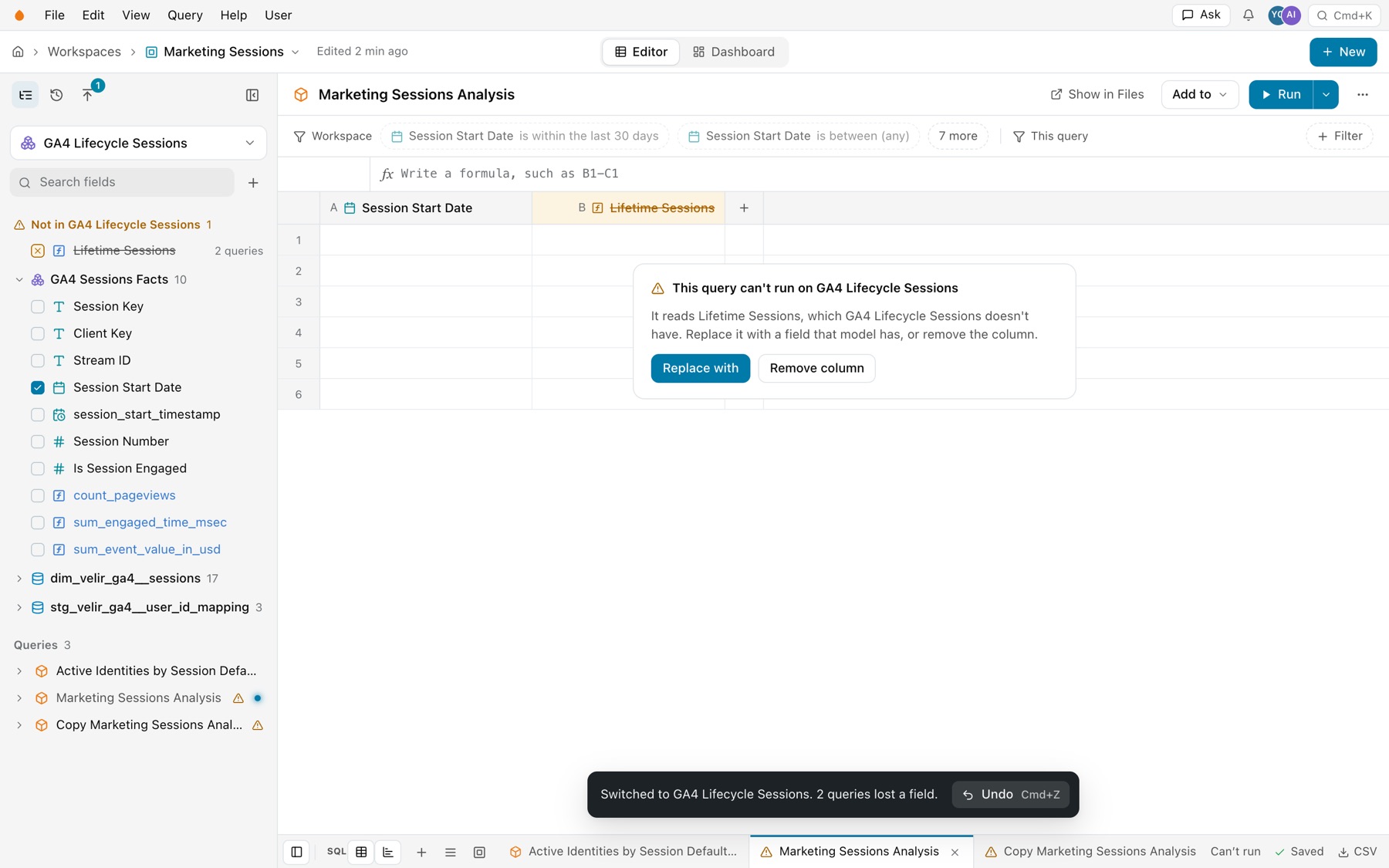Click the Ask button
1389x868 pixels.
(1201, 15)
